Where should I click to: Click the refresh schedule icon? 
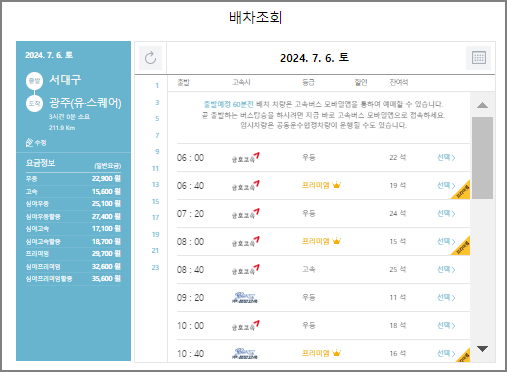point(150,58)
